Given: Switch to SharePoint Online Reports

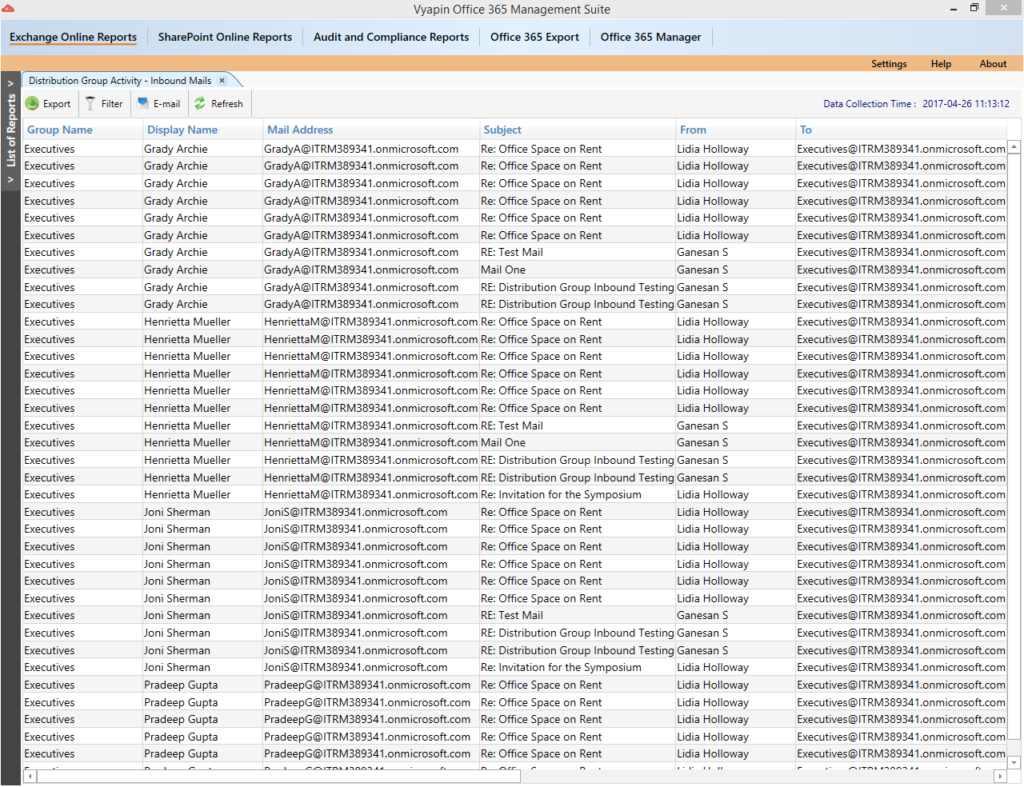Looking at the screenshot, I should click(225, 37).
